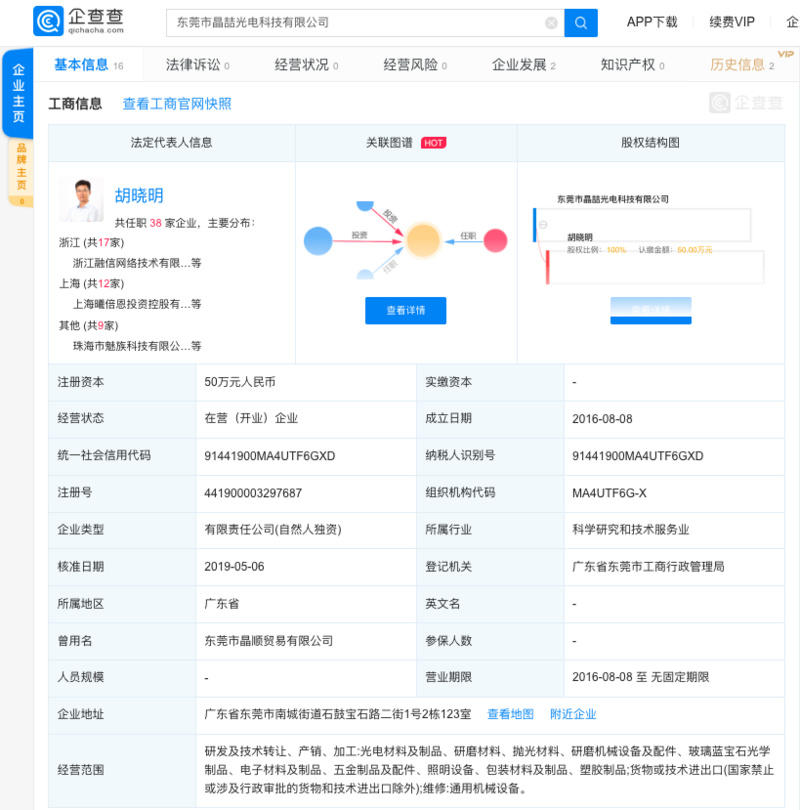Select the orange center node in relation graph
Screen dimensions: 800x810
[423, 240]
